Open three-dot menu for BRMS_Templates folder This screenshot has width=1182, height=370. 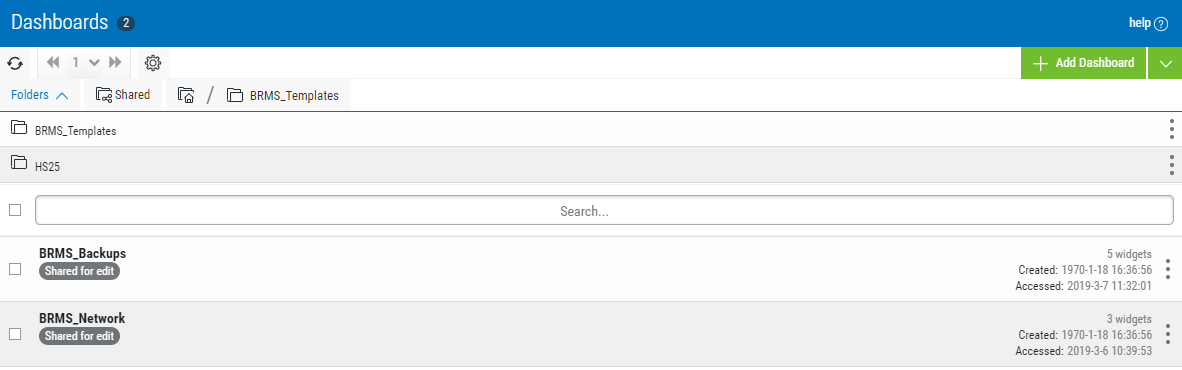click(x=1171, y=130)
